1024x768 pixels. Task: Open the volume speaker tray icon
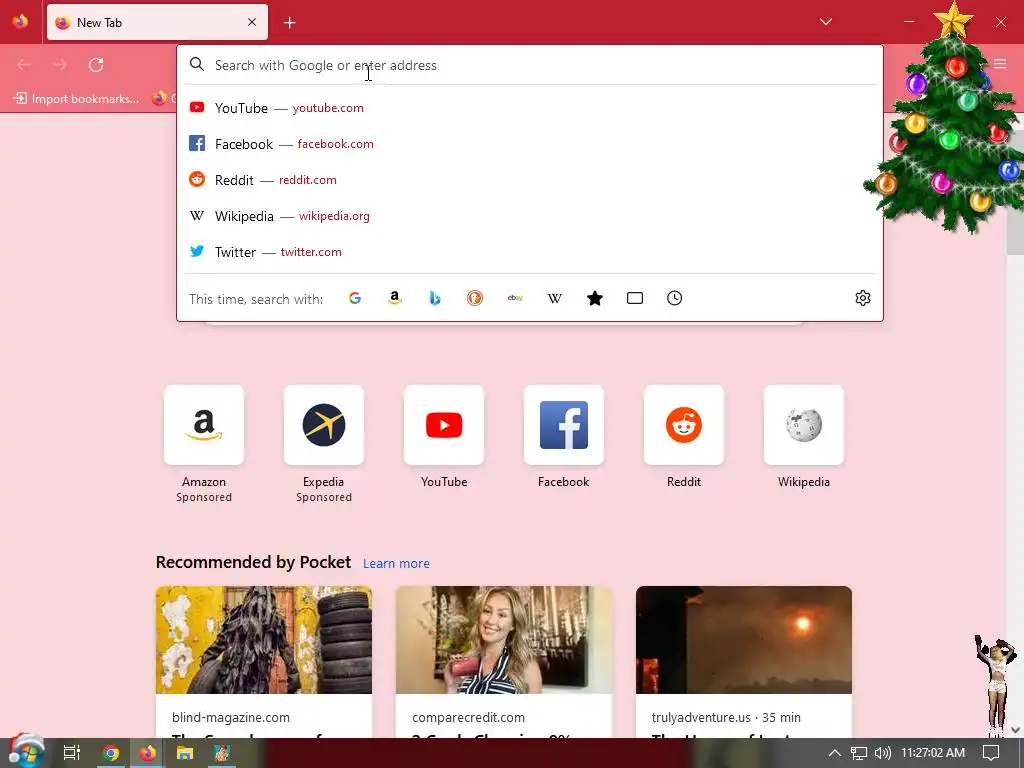[x=882, y=753]
